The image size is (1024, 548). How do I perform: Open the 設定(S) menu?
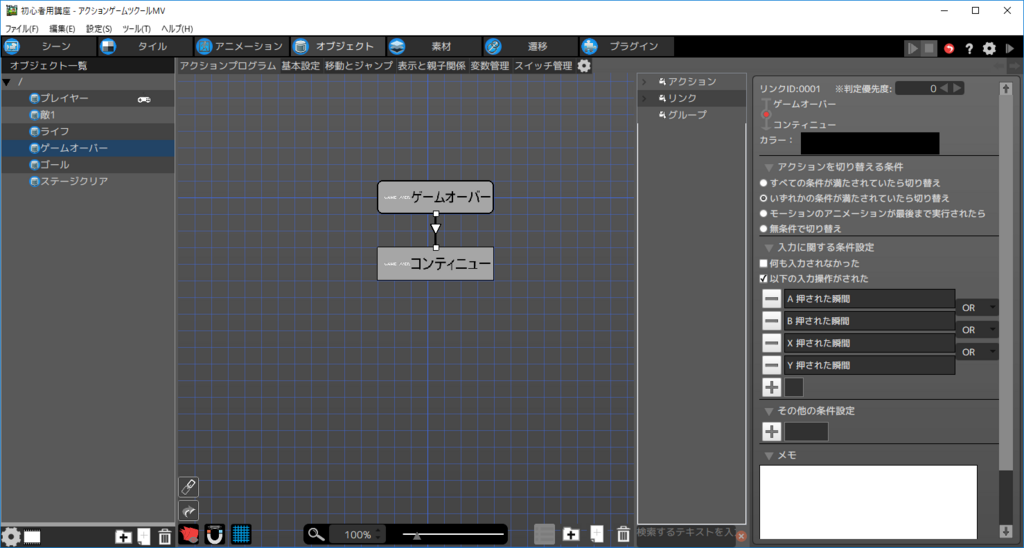[99, 29]
